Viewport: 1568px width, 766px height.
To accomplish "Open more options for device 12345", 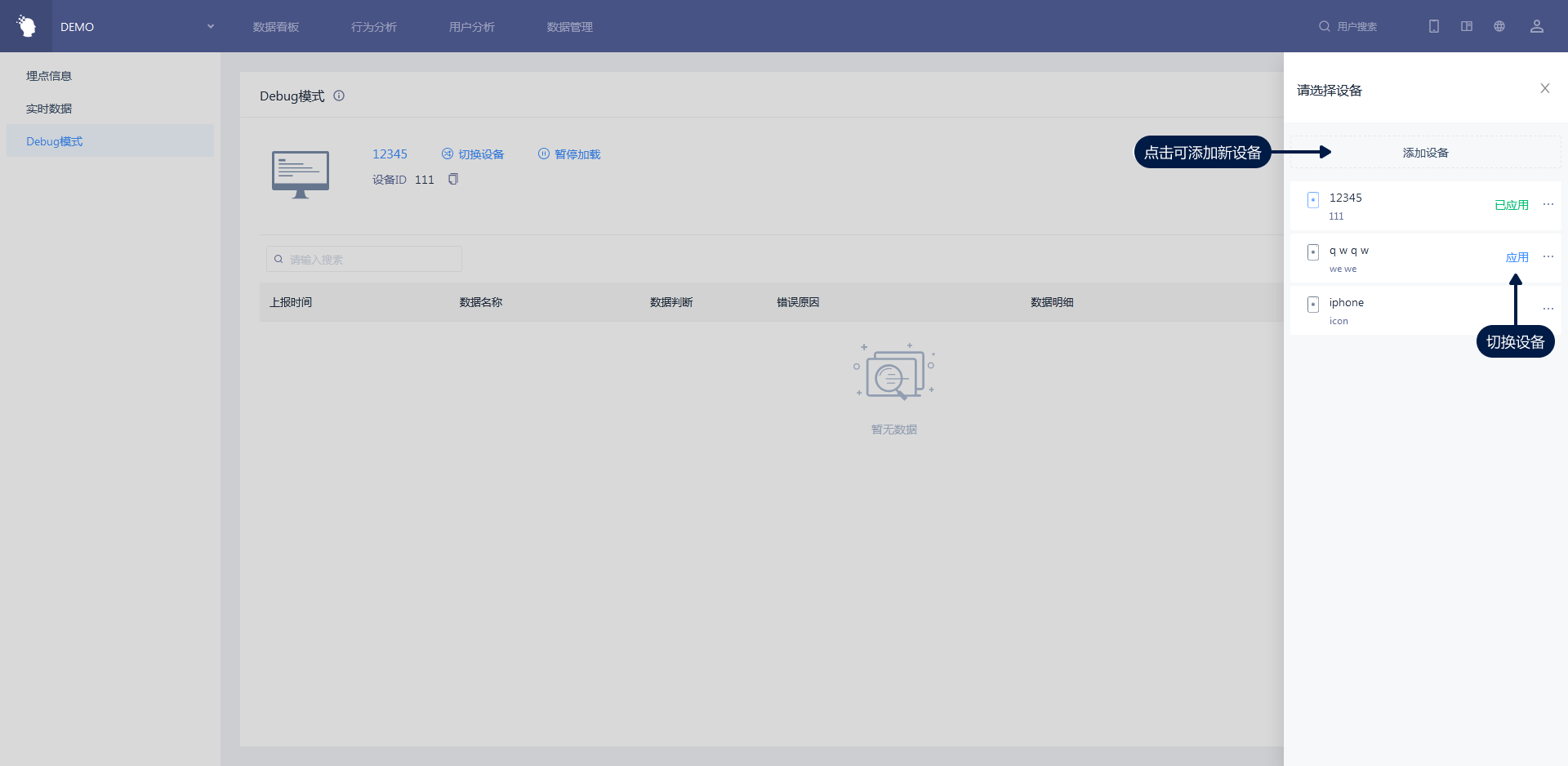I will point(1548,204).
